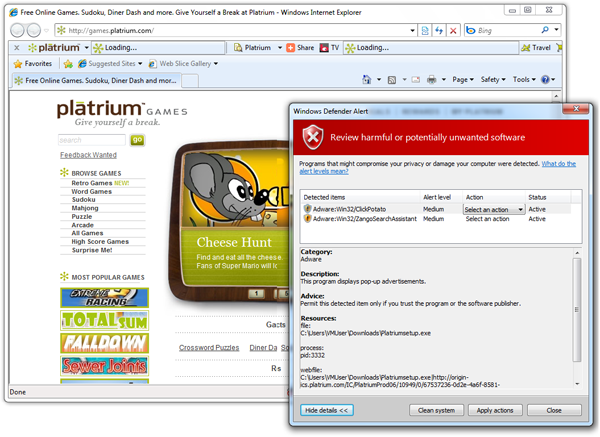Click the Extreme Racing game thumbnail
This screenshot has width=600, height=437.
[104, 298]
